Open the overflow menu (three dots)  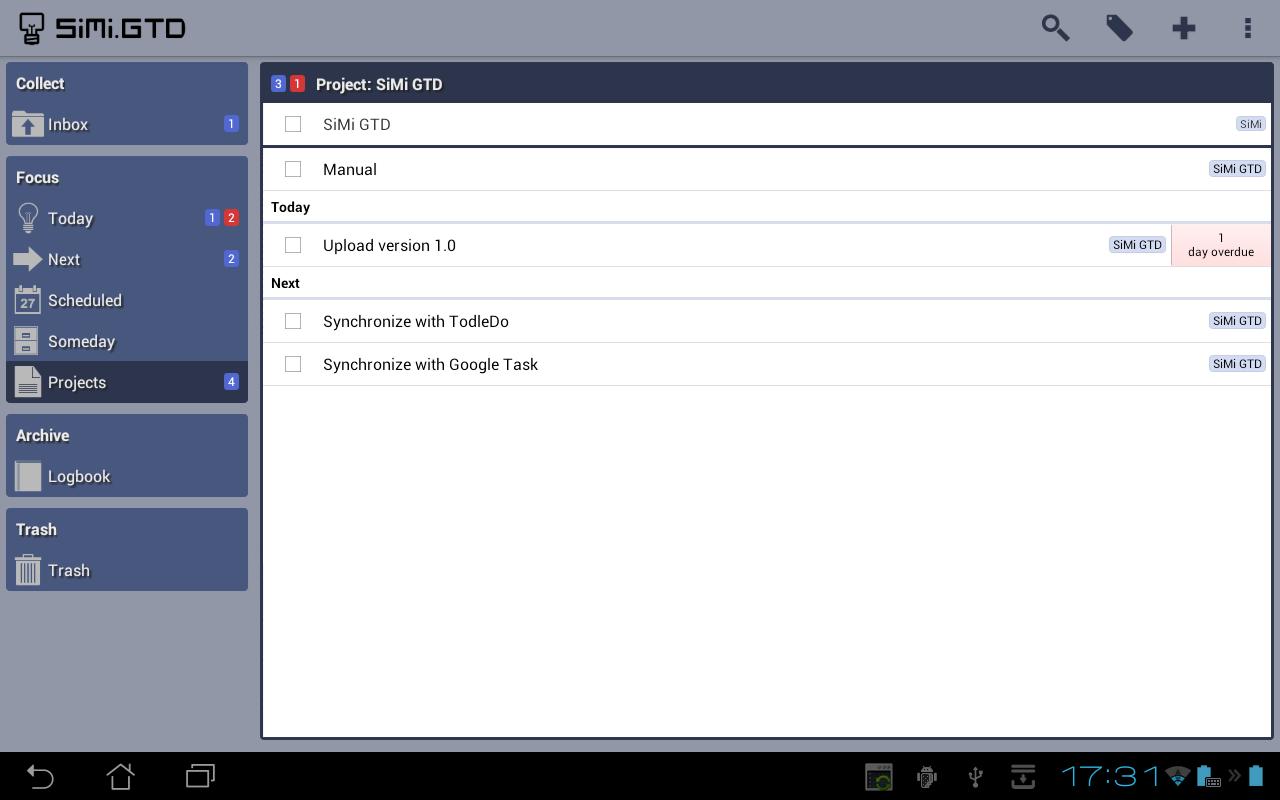click(x=1247, y=27)
